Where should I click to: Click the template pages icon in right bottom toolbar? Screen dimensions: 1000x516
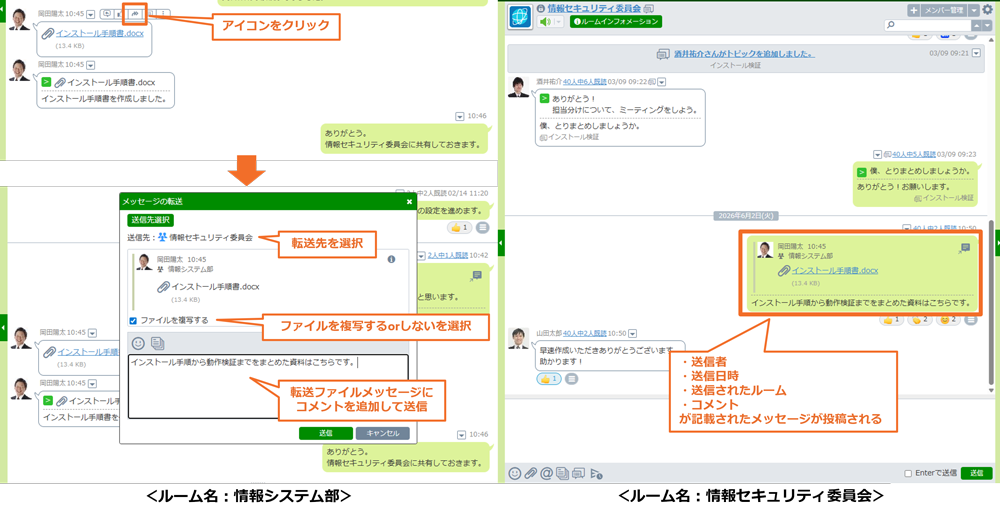562,473
